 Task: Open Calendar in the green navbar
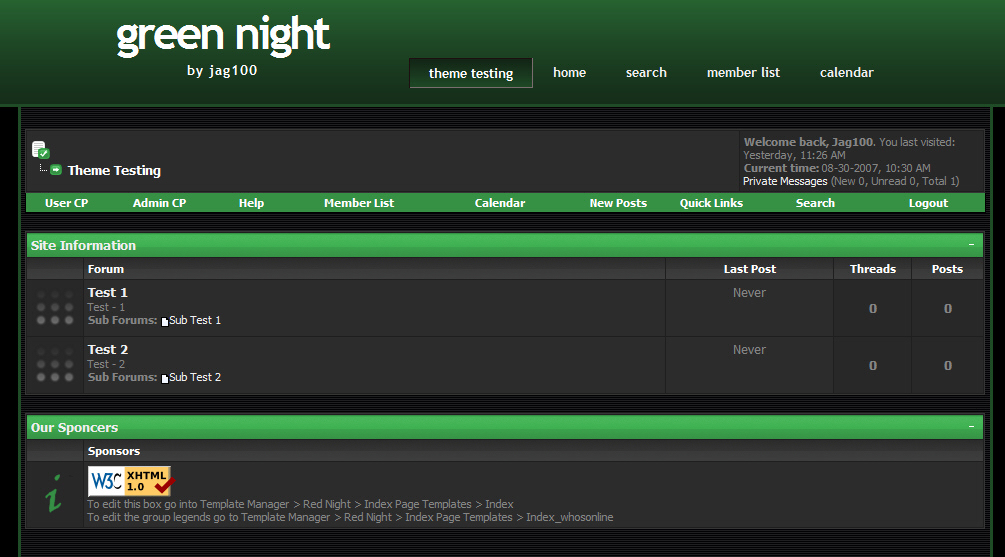tap(500, 203)
